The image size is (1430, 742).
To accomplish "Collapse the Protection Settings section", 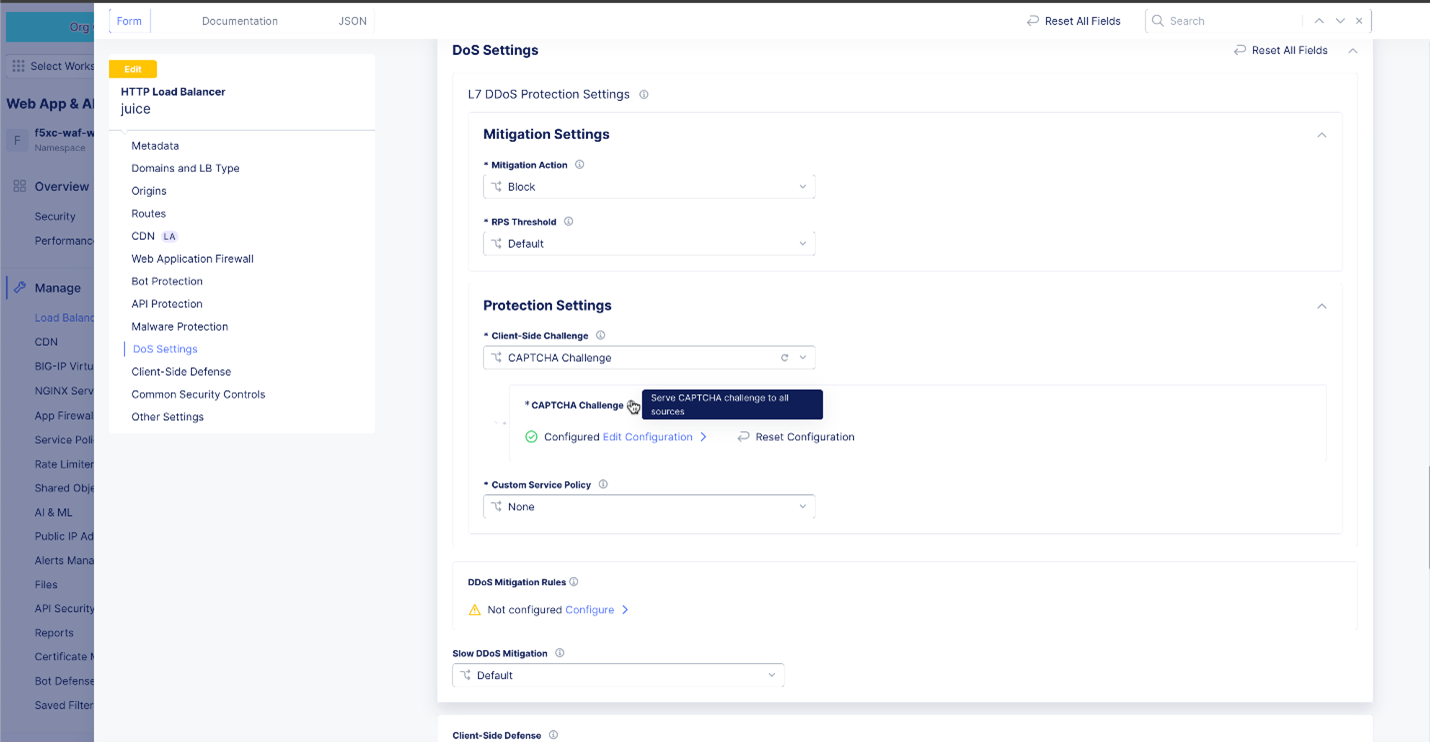I will coord(1321,306).
